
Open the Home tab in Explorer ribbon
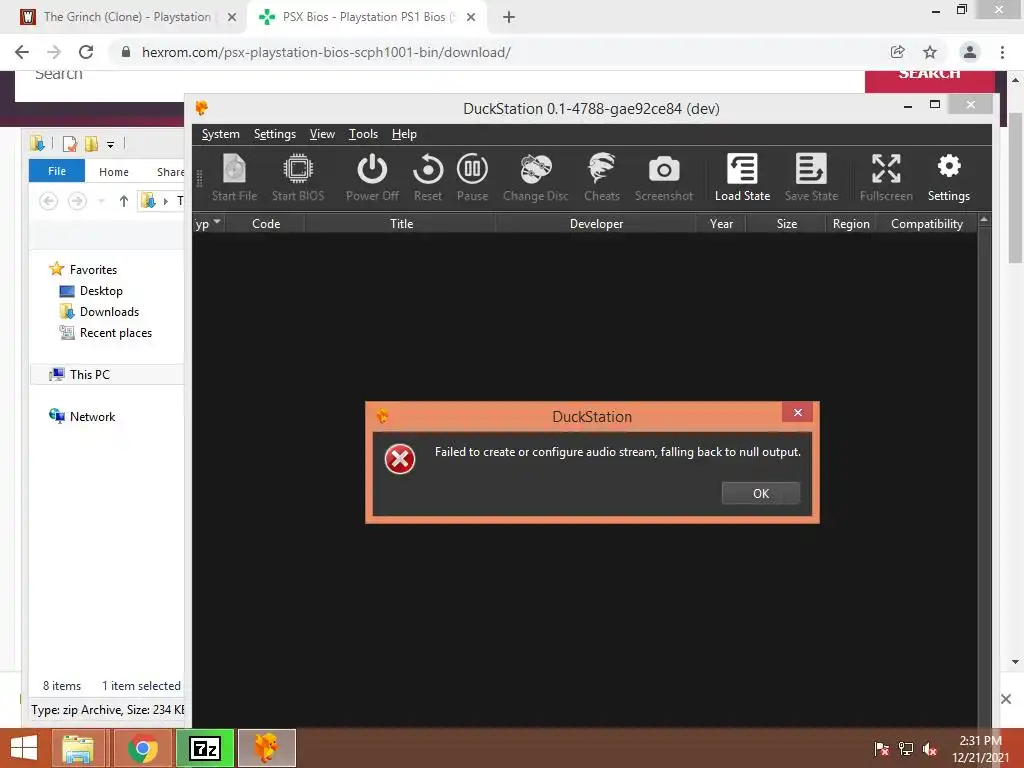[x=114, y=172]
